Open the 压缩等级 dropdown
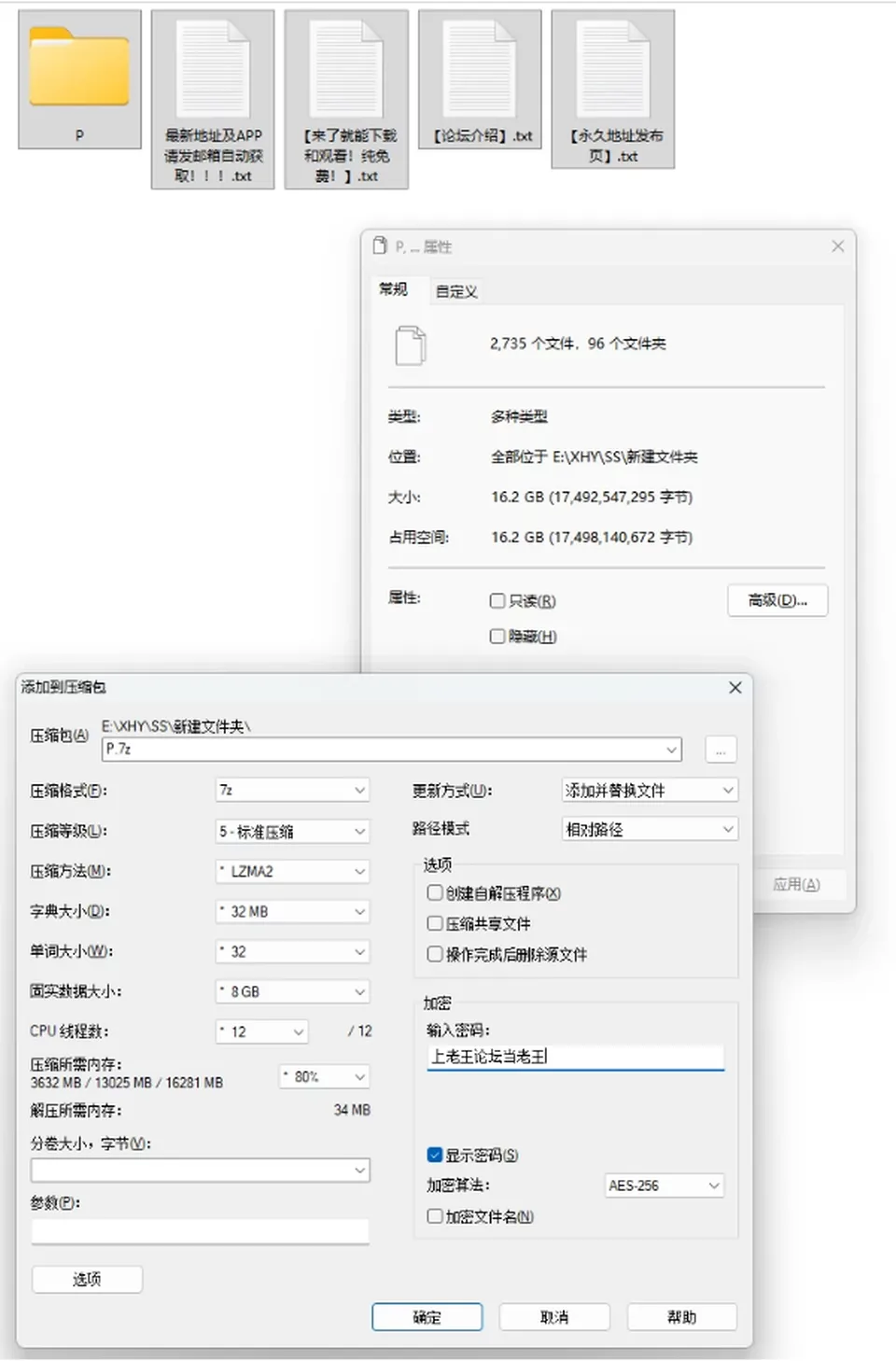896x1361 pixels. coord(293,831)
